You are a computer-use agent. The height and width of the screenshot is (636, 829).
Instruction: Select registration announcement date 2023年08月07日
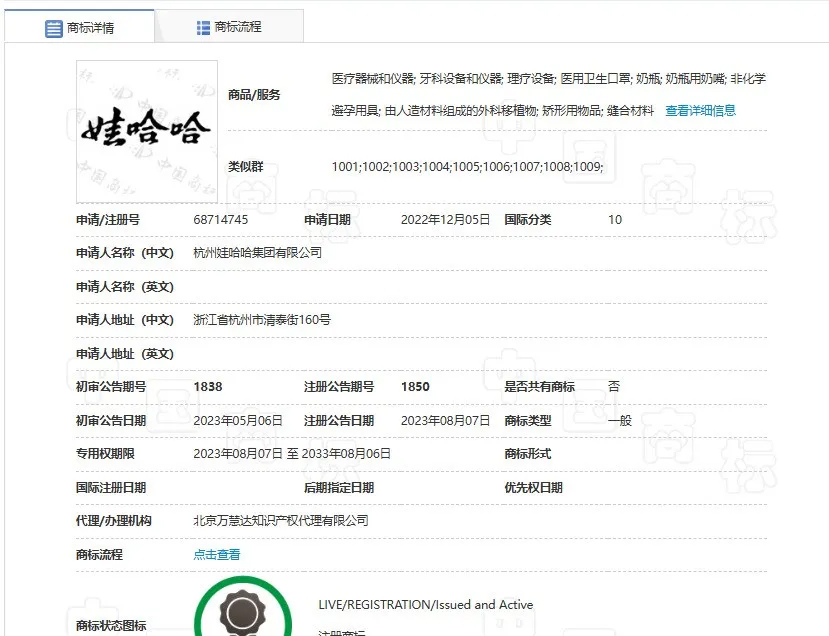coord(445,420)
